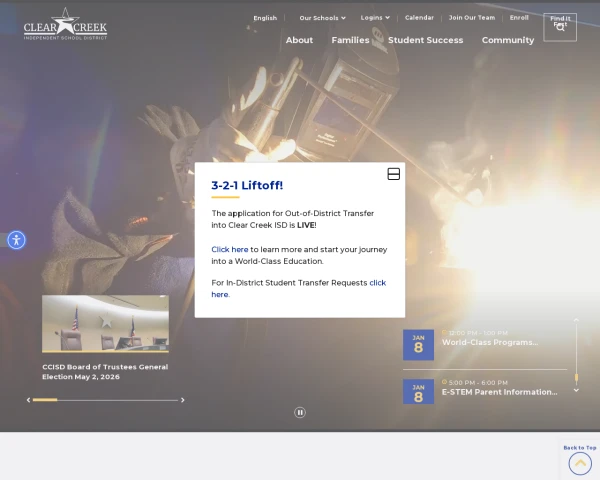Click the Clear Creek ISD logo
Viewport: 600px width, 480px height.
pos(65,24)
